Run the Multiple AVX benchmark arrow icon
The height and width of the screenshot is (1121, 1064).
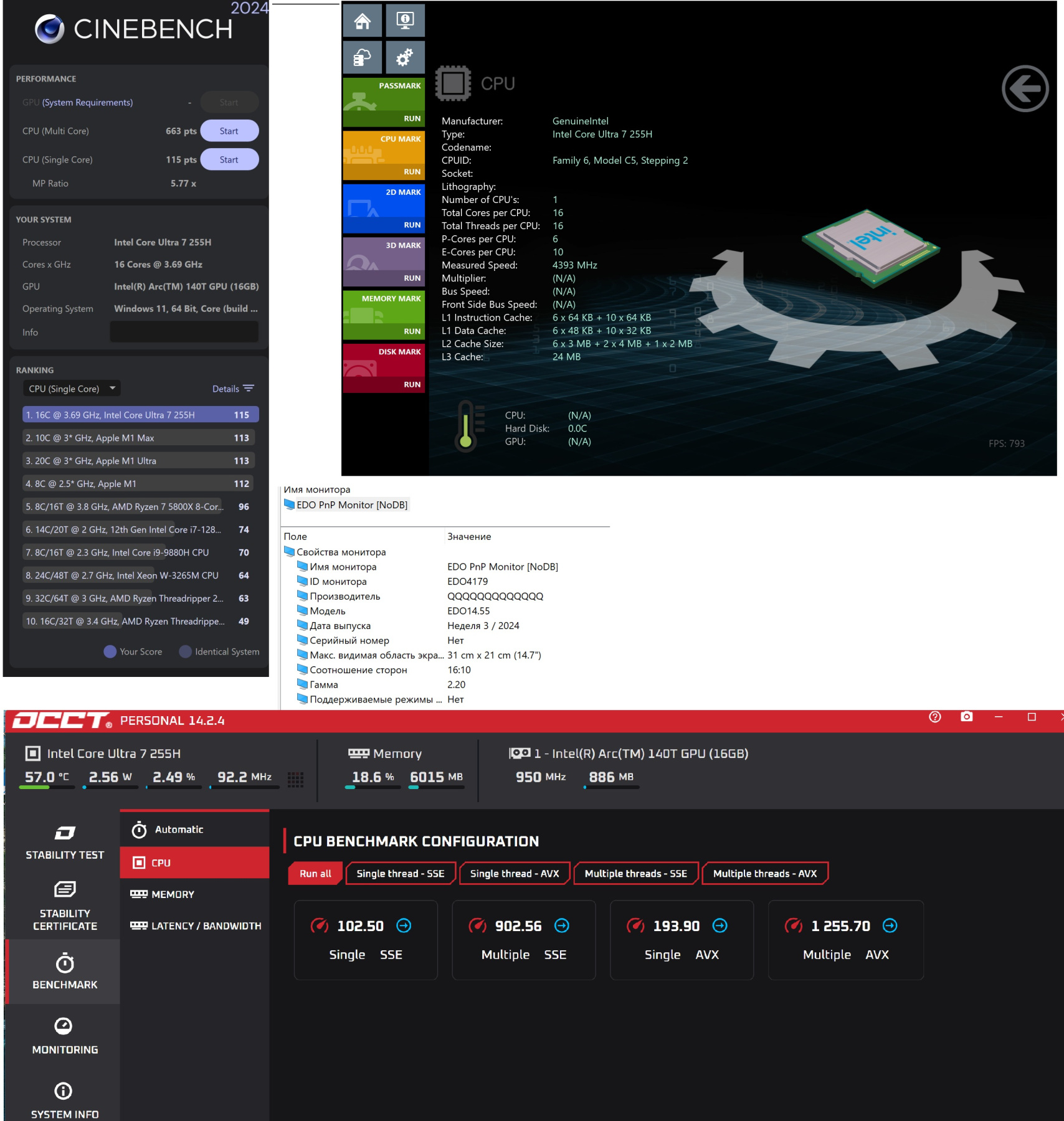(890, 926)
